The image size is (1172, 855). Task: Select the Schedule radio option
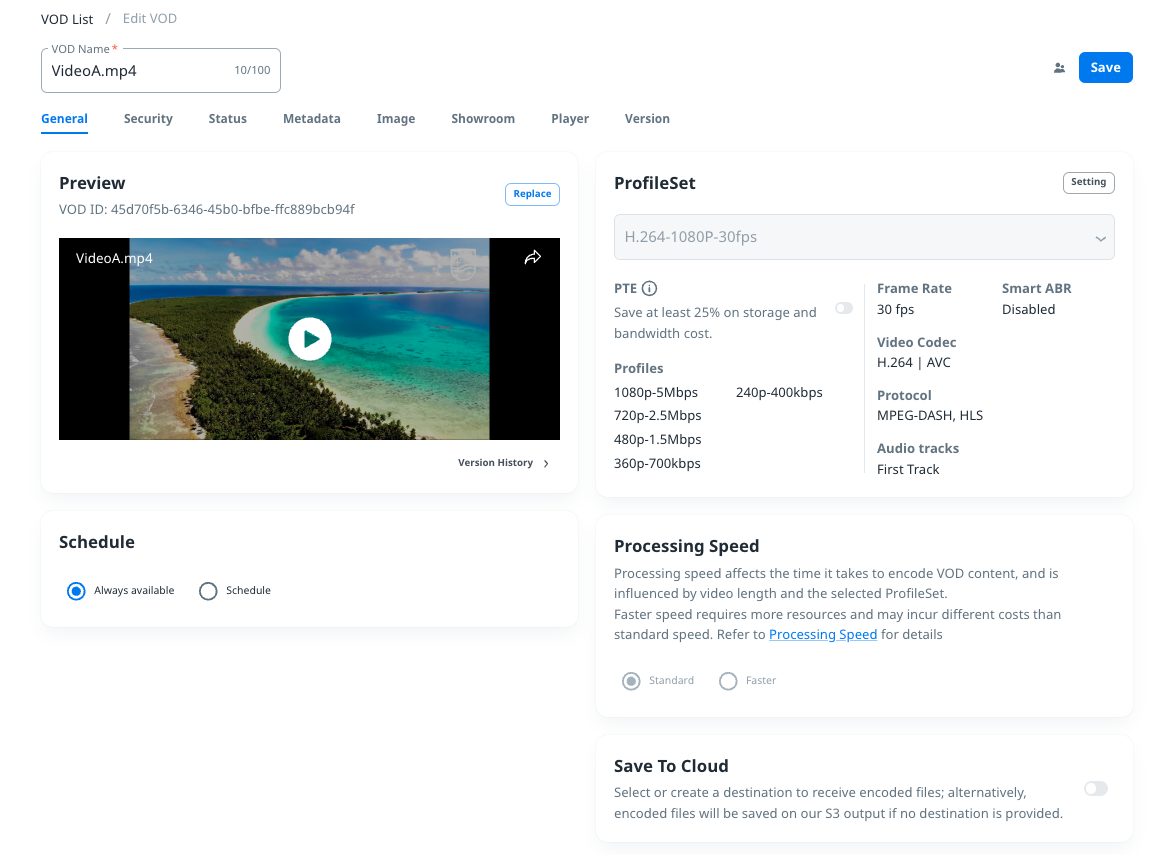pyautogui.click(x=208, y=591)
